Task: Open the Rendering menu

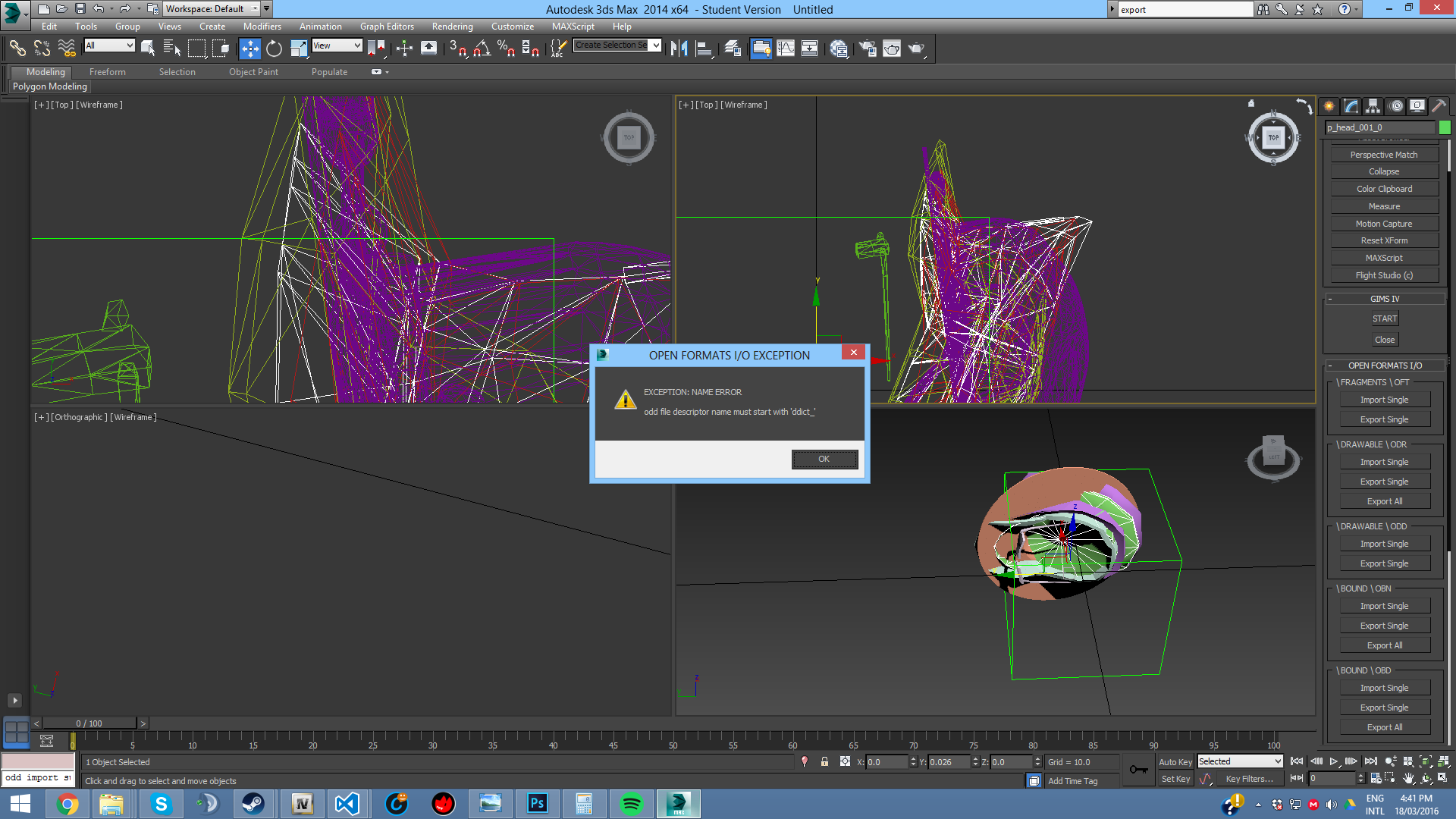Action: [452, 27]
